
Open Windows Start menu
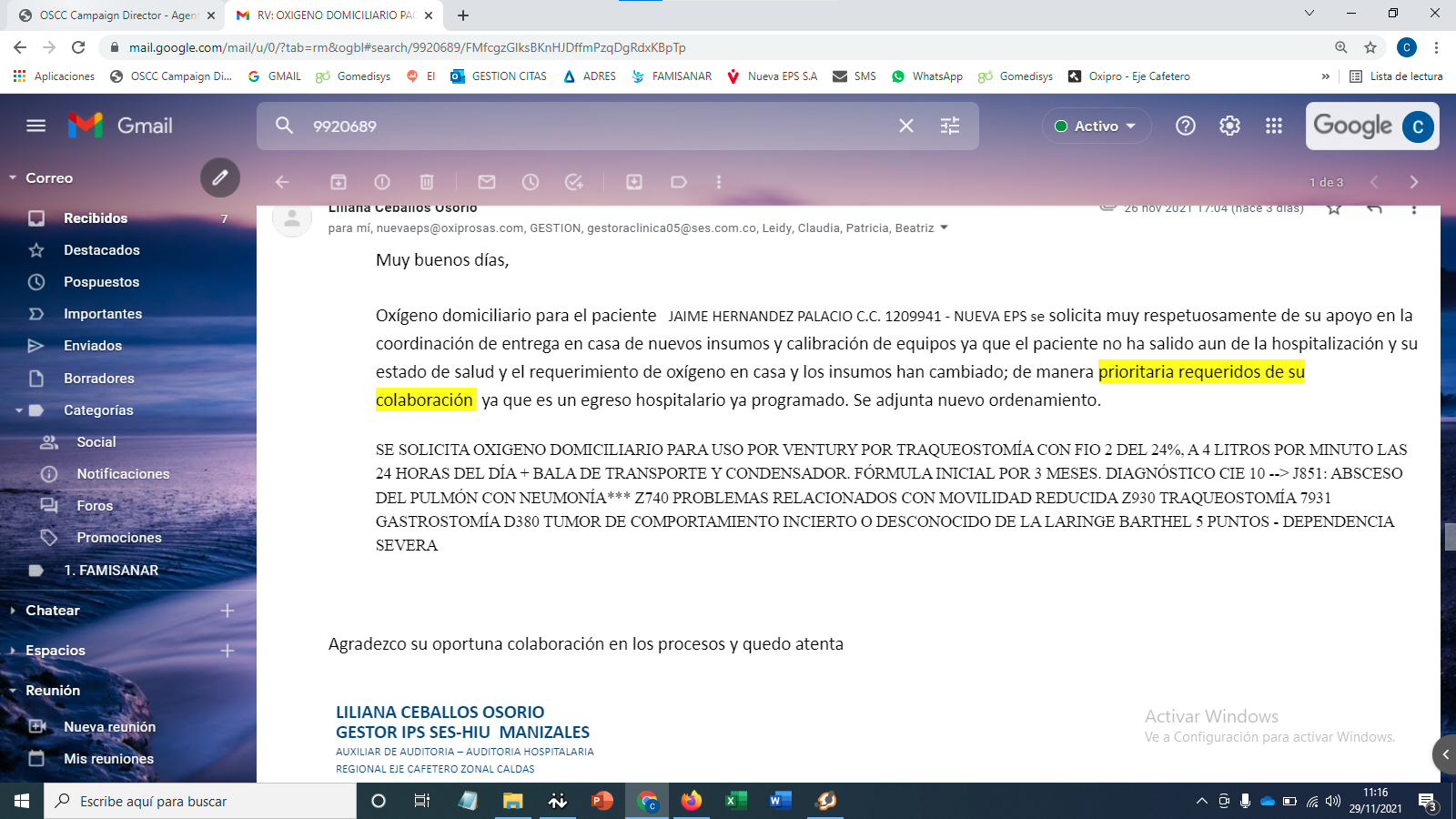(x=22, y=801)
